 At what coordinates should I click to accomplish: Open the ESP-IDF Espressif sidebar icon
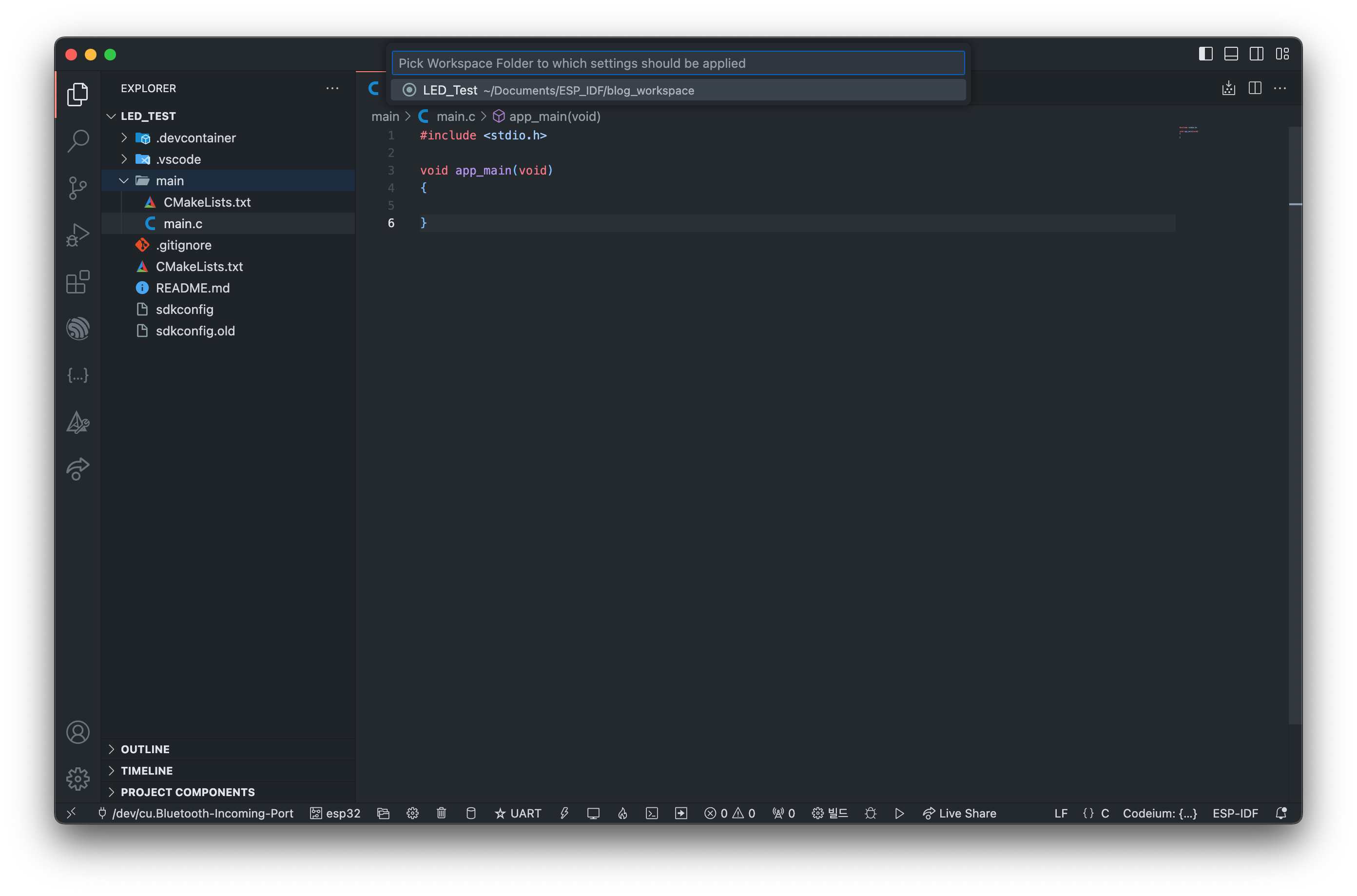click(x=78, y=329)
